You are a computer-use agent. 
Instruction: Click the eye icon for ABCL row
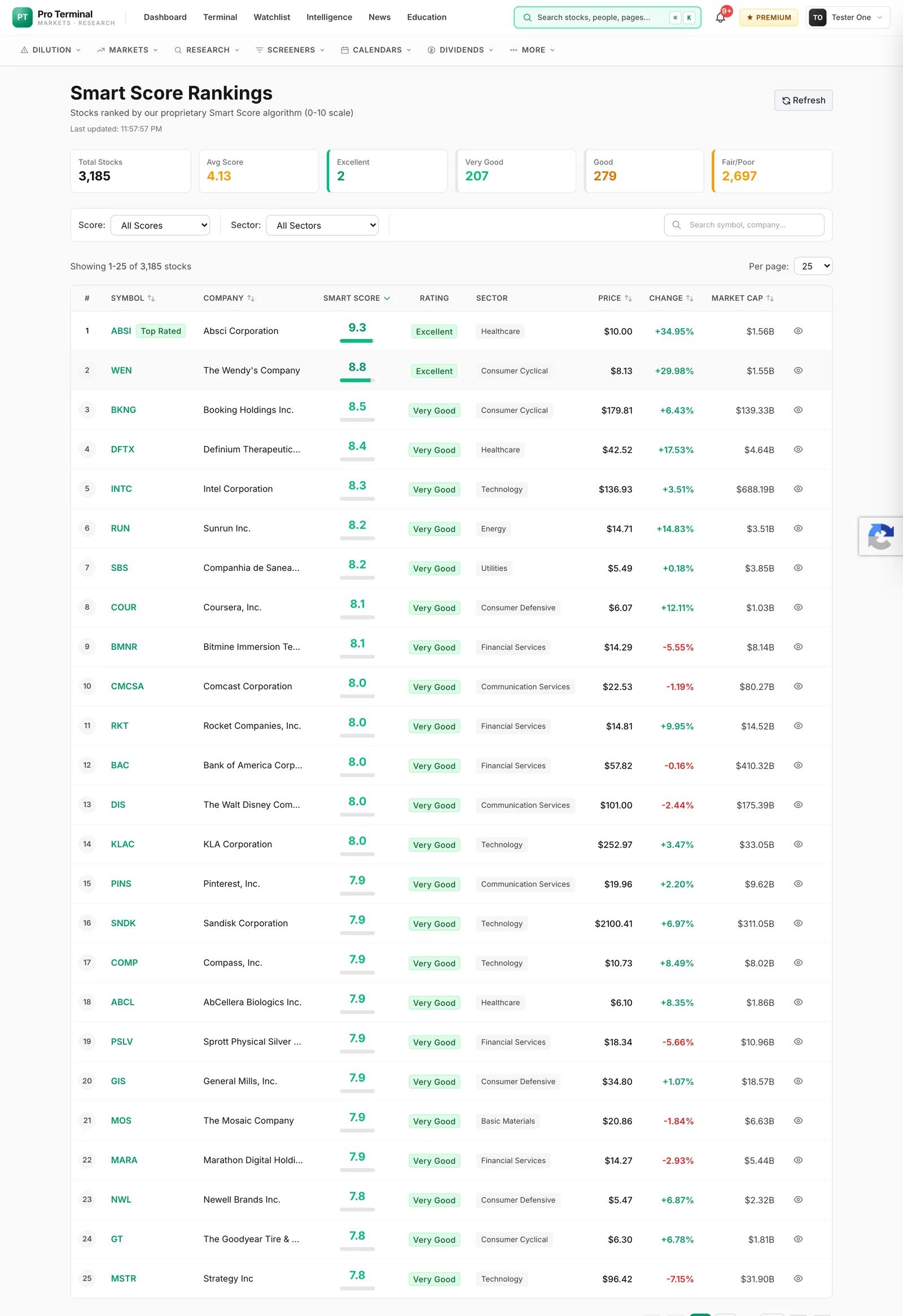pyautogui.click(x=797, y=1002)
